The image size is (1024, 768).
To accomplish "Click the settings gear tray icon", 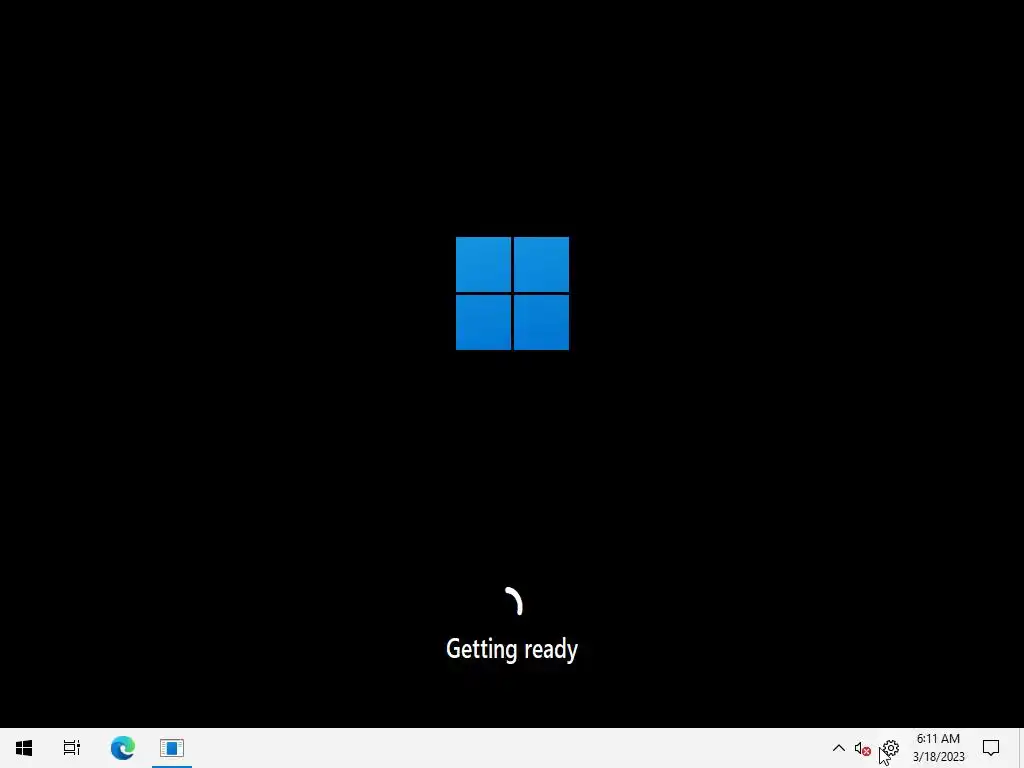I will click(890, 748).
